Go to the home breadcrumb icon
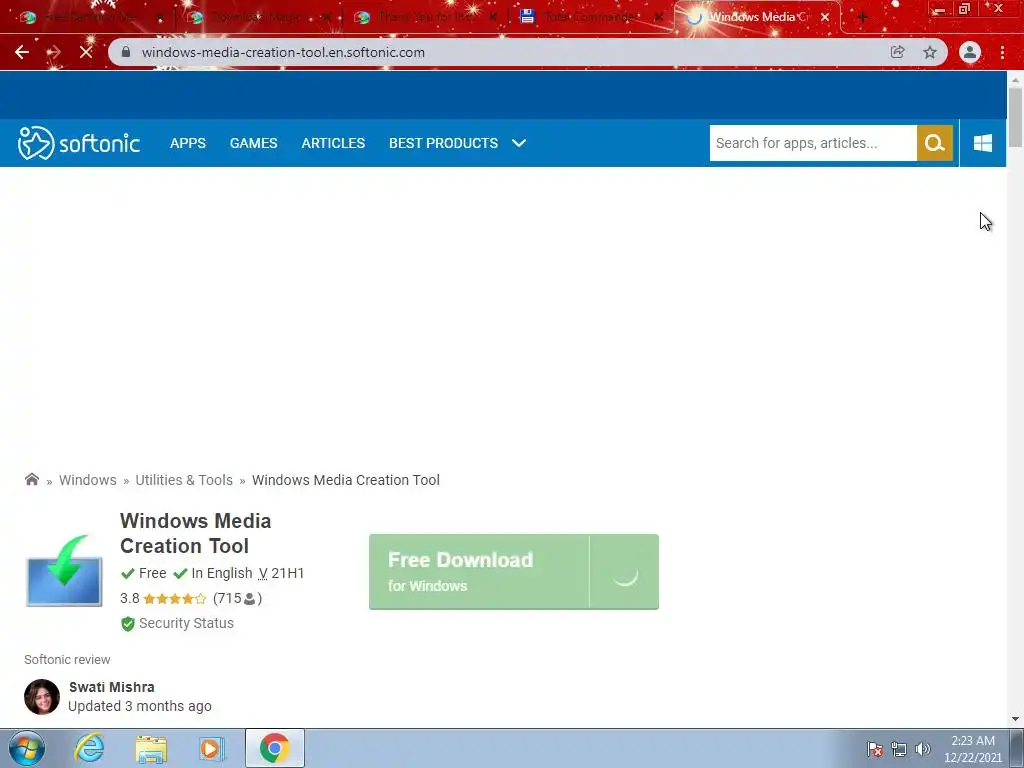The width and height of the screenshot is (1024, 768). coord(31,479)
